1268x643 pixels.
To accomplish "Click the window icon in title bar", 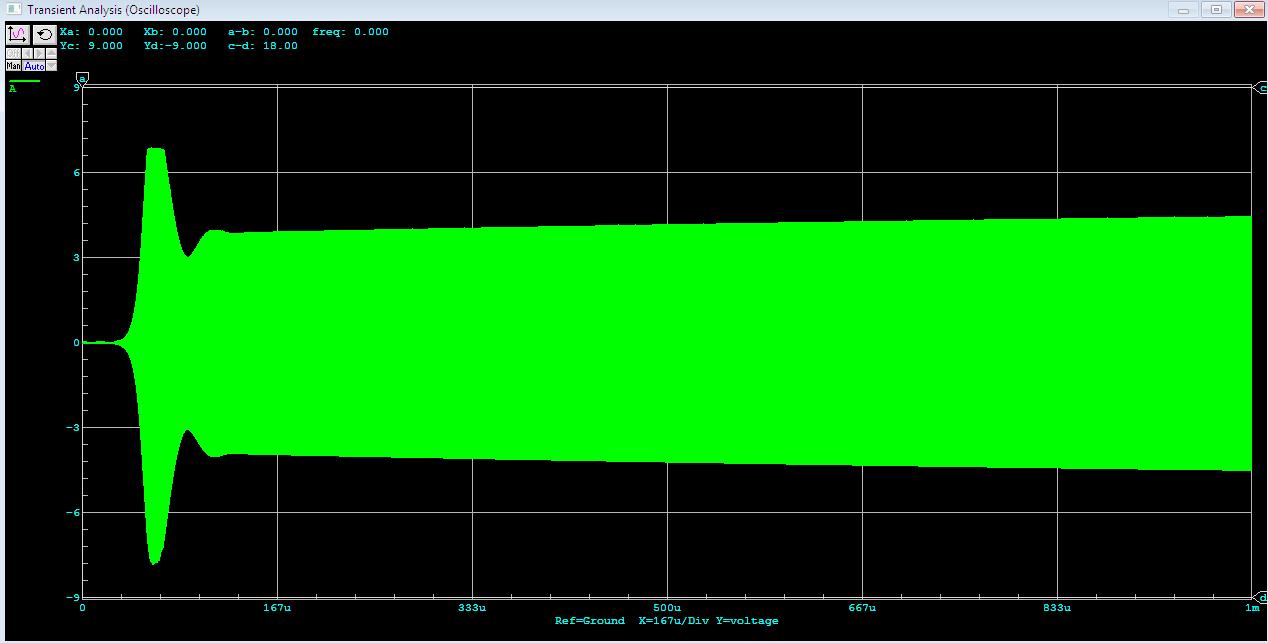I will [13, 10].
